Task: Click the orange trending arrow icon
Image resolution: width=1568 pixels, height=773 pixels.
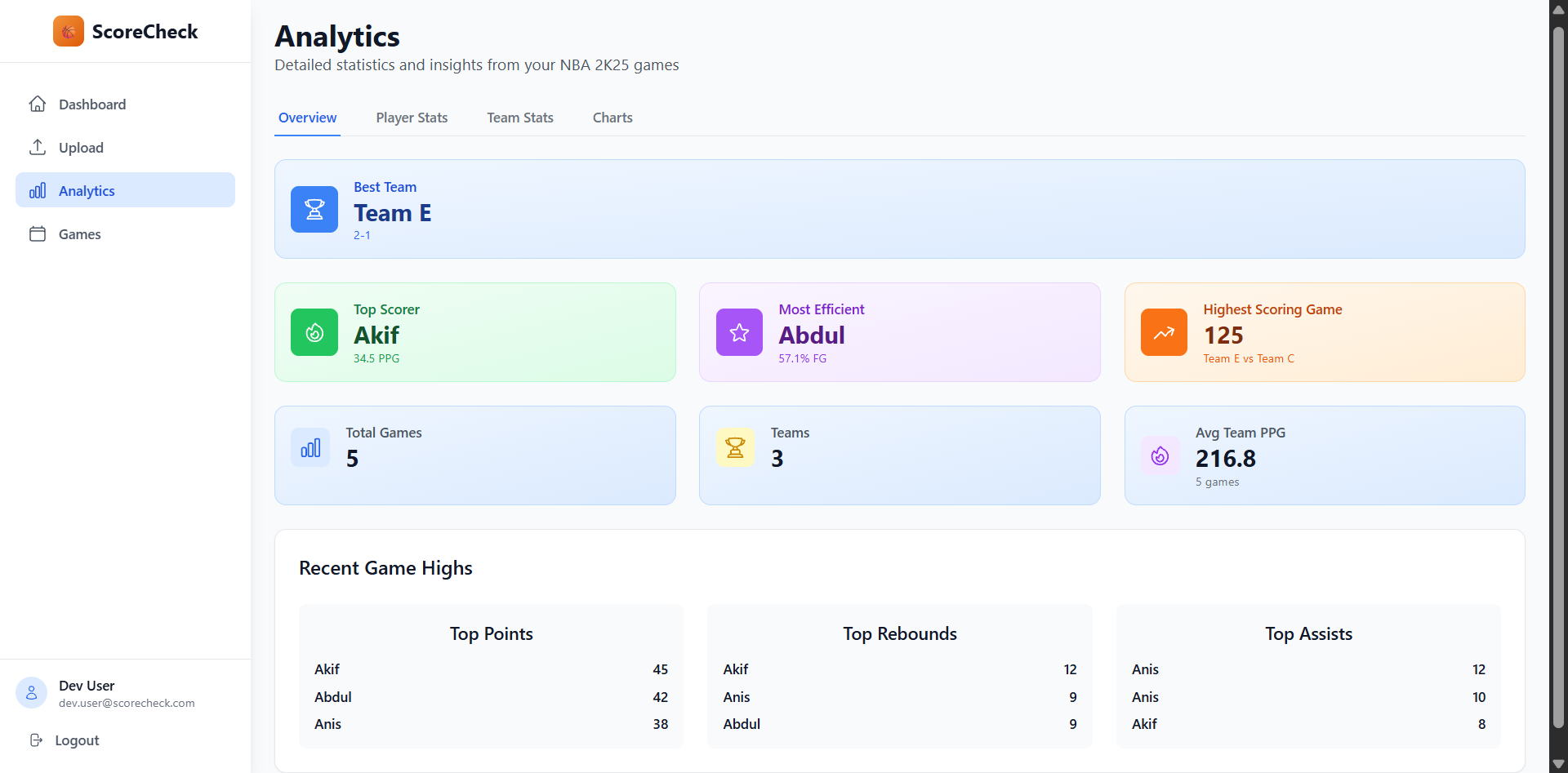Action: (1164, 332)
